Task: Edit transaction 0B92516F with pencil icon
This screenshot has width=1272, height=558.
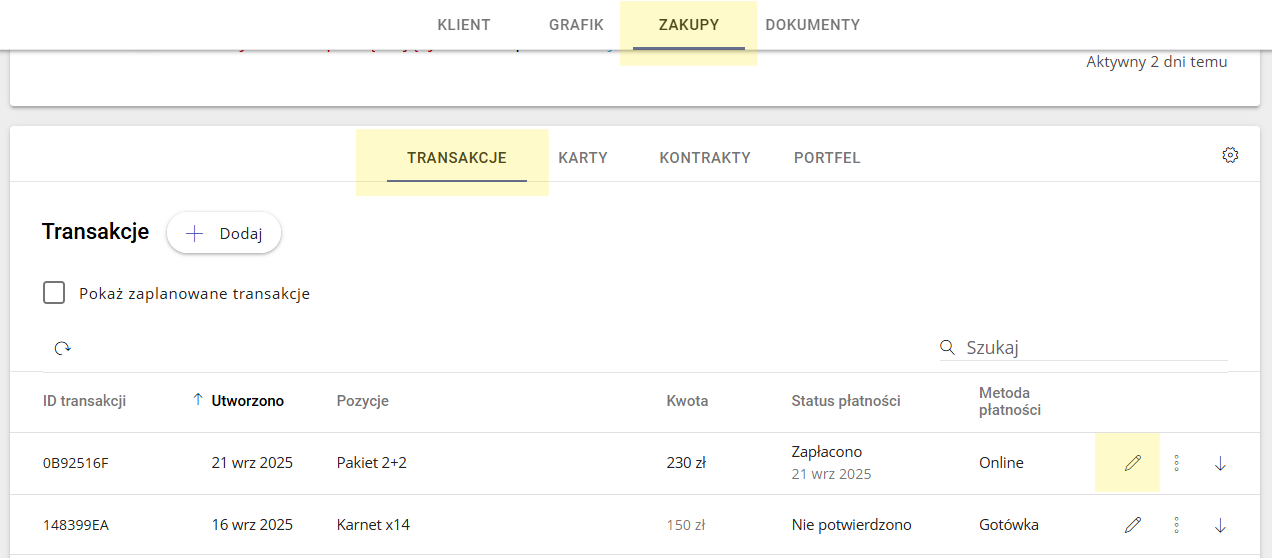Action: 1132,463
